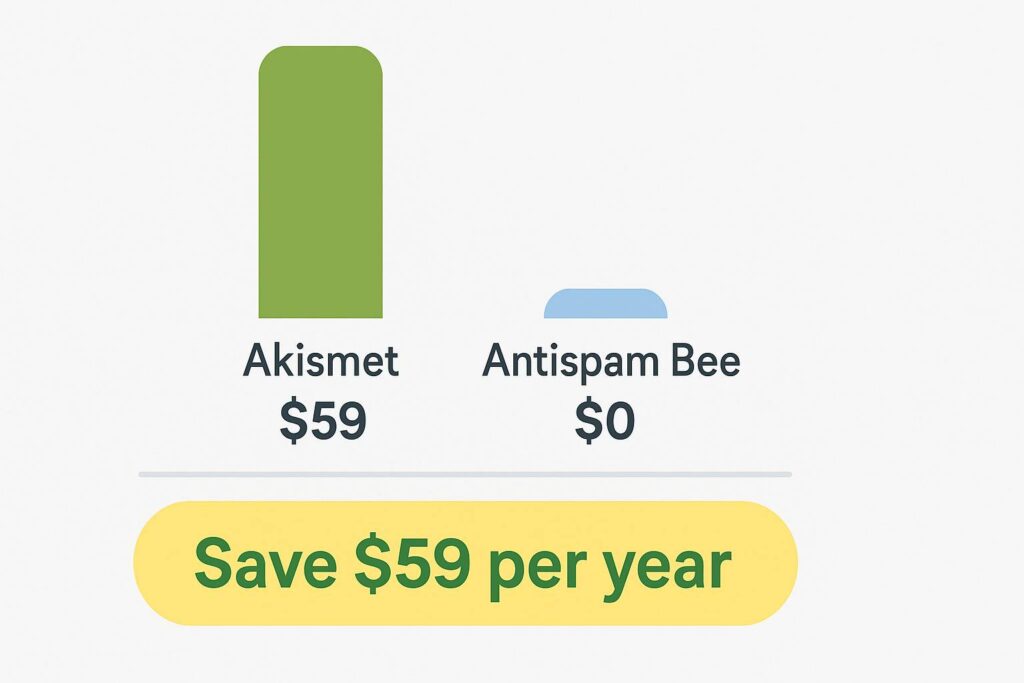Select the Antispam Bee label text

tap(611, 361)
